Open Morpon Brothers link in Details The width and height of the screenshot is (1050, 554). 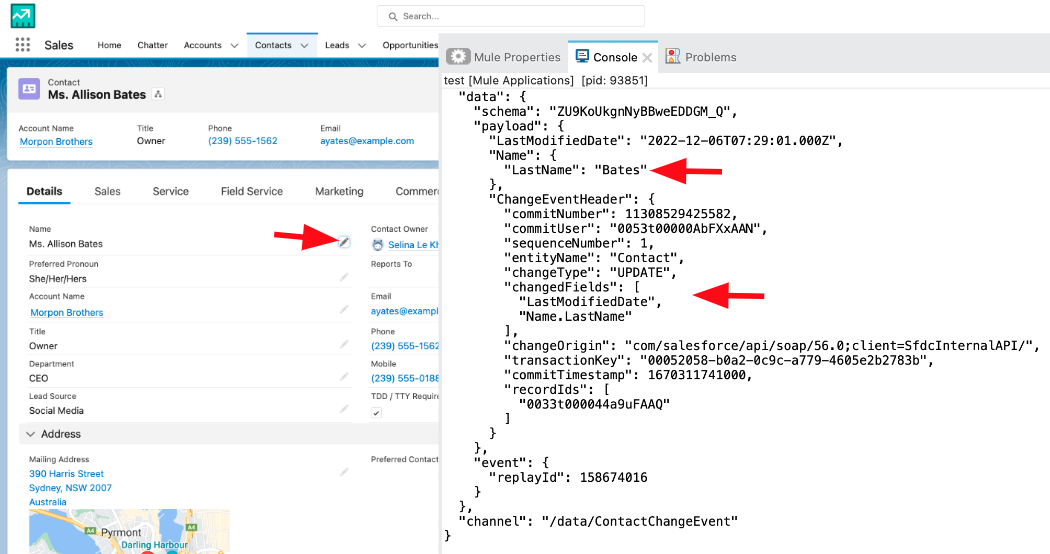[x=66, y=313]
